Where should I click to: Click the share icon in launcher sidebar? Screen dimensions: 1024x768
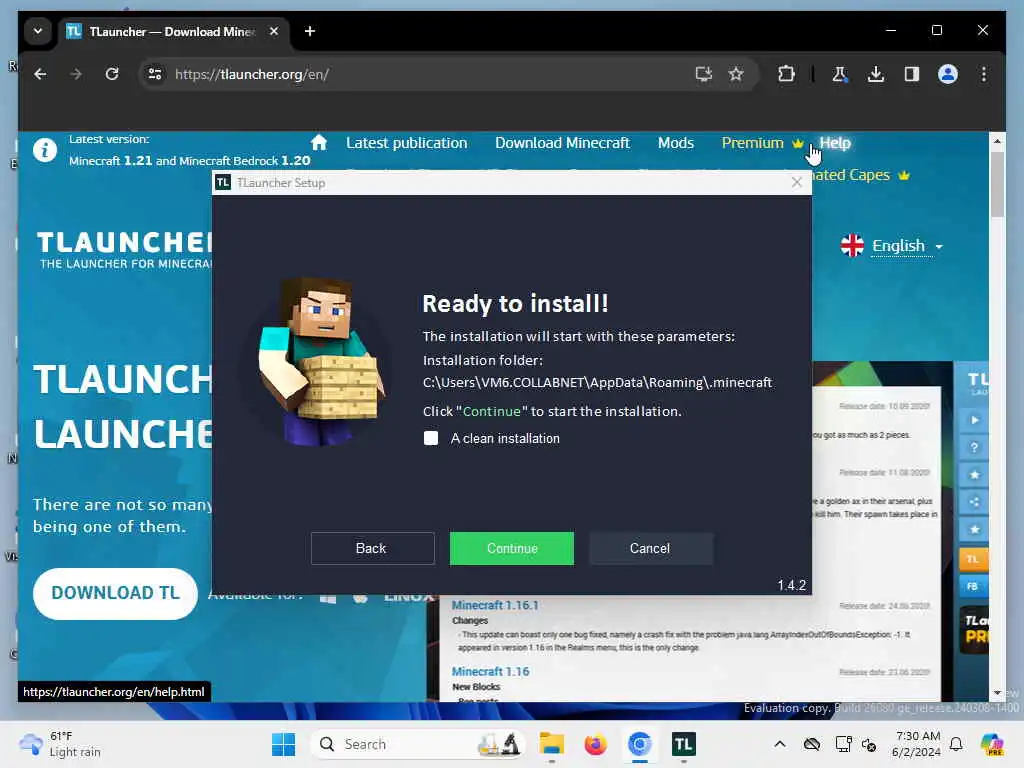974,502
